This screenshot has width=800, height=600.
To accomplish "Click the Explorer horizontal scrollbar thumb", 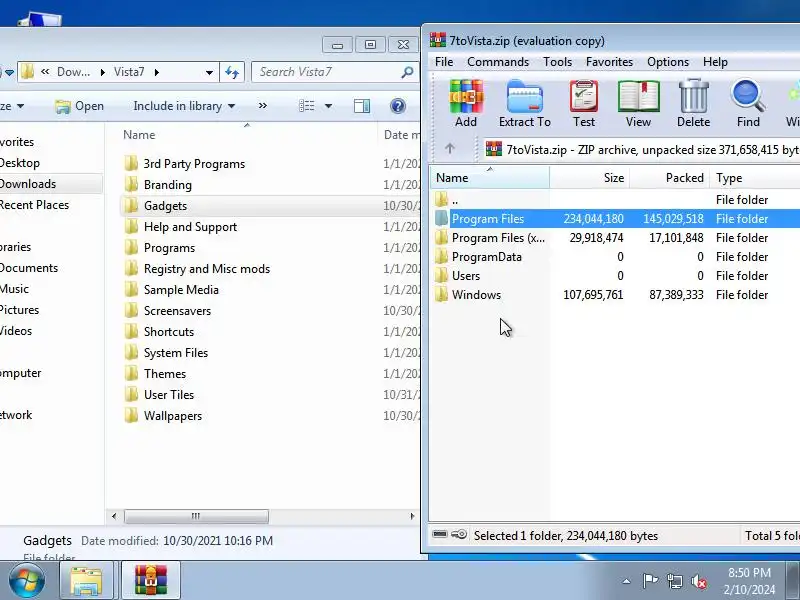I will point(196,516).
